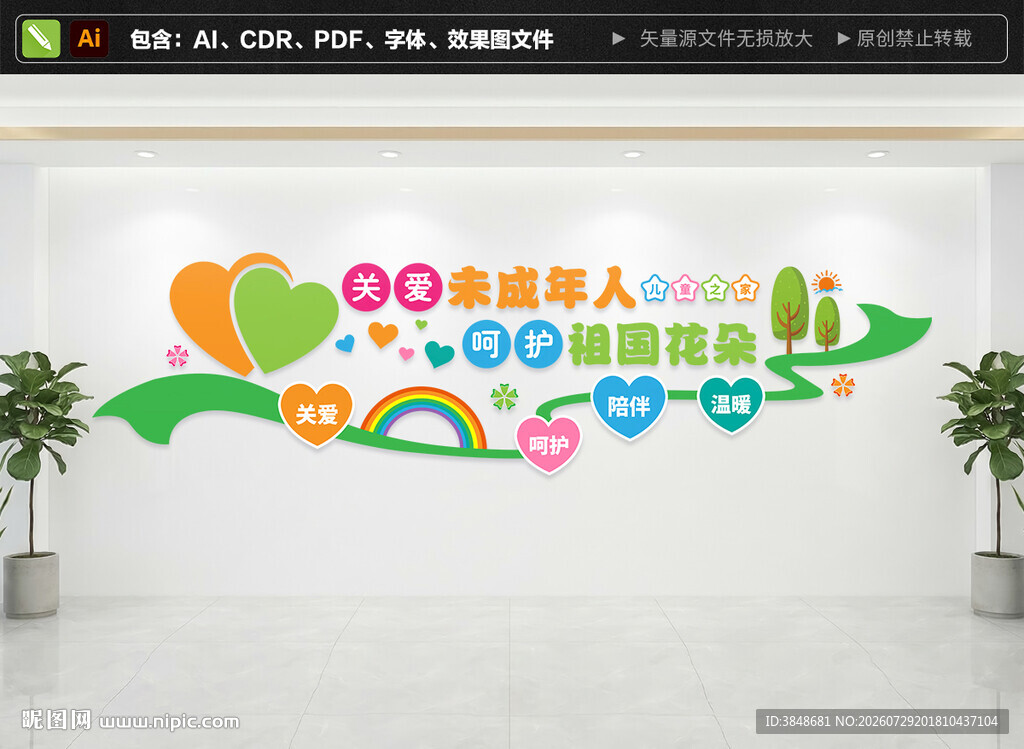Screen dimensions: 1024x749
Task: Click the orange 关爱 heart badge
Action: (x=316, y=414)
